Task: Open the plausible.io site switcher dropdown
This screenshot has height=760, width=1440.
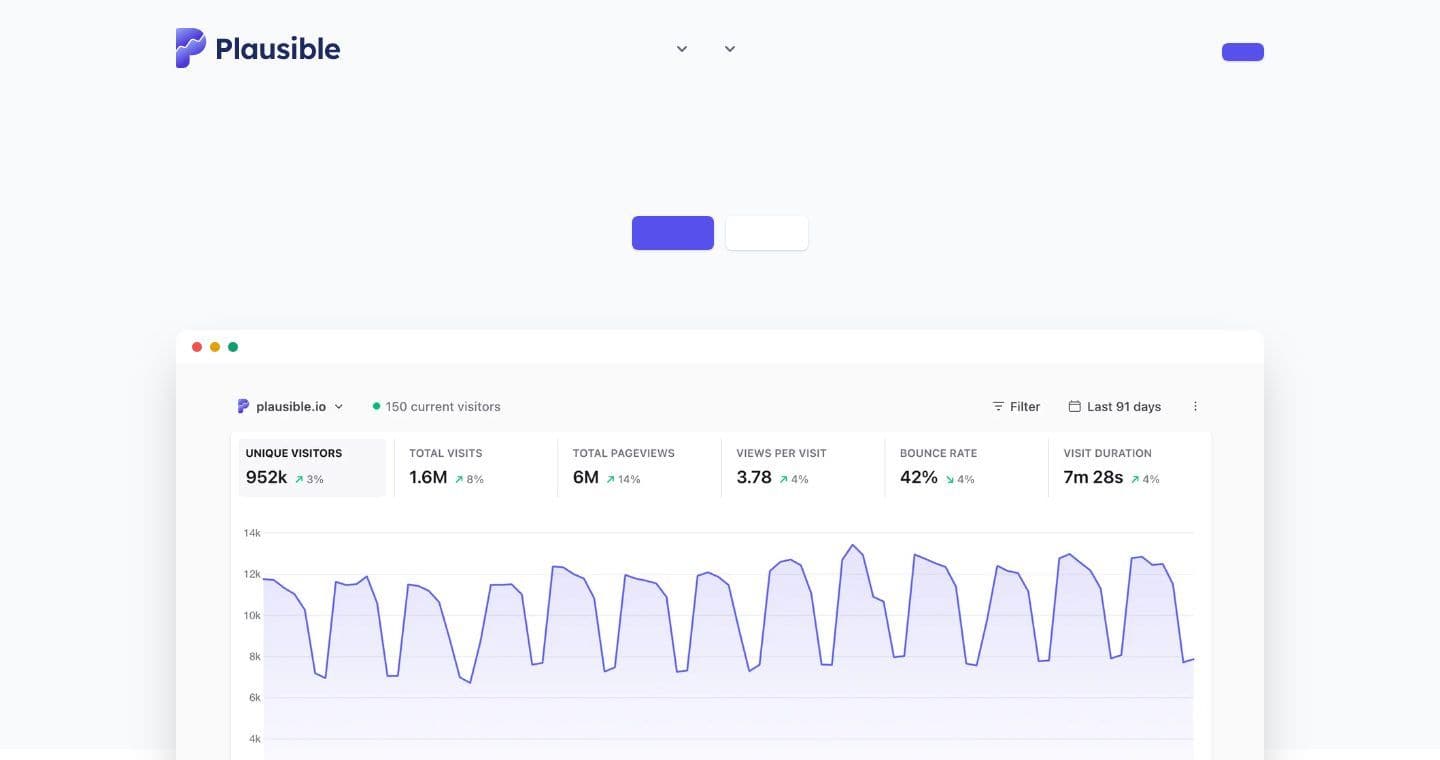Action: coord(290,406)
